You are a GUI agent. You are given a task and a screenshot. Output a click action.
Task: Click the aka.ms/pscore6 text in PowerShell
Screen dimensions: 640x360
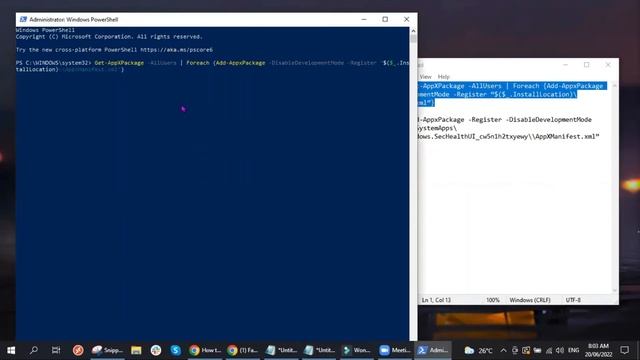[176, 50]
